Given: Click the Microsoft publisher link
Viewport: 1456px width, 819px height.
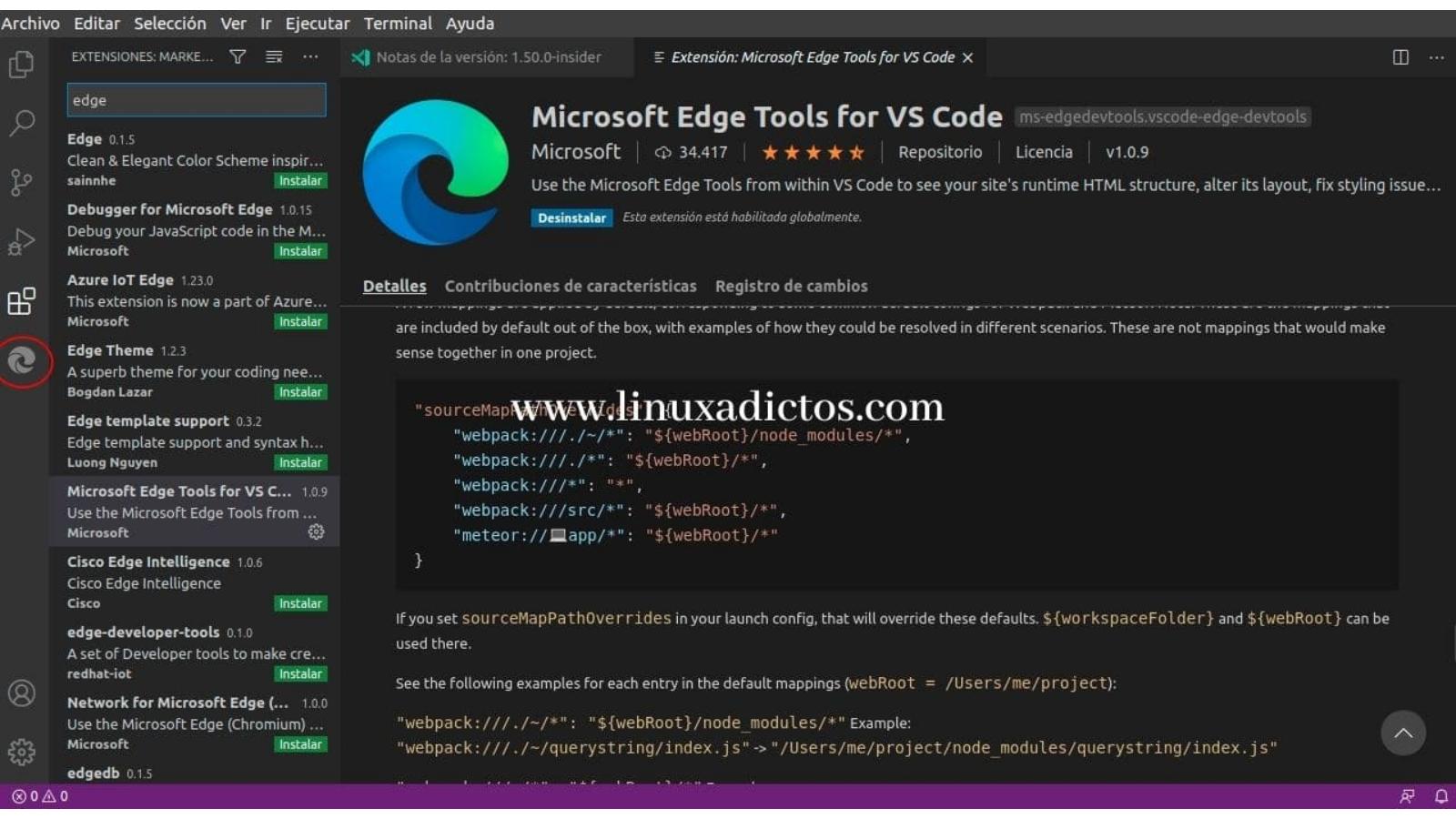Looking at the screenshot, I should click(576, 152).
